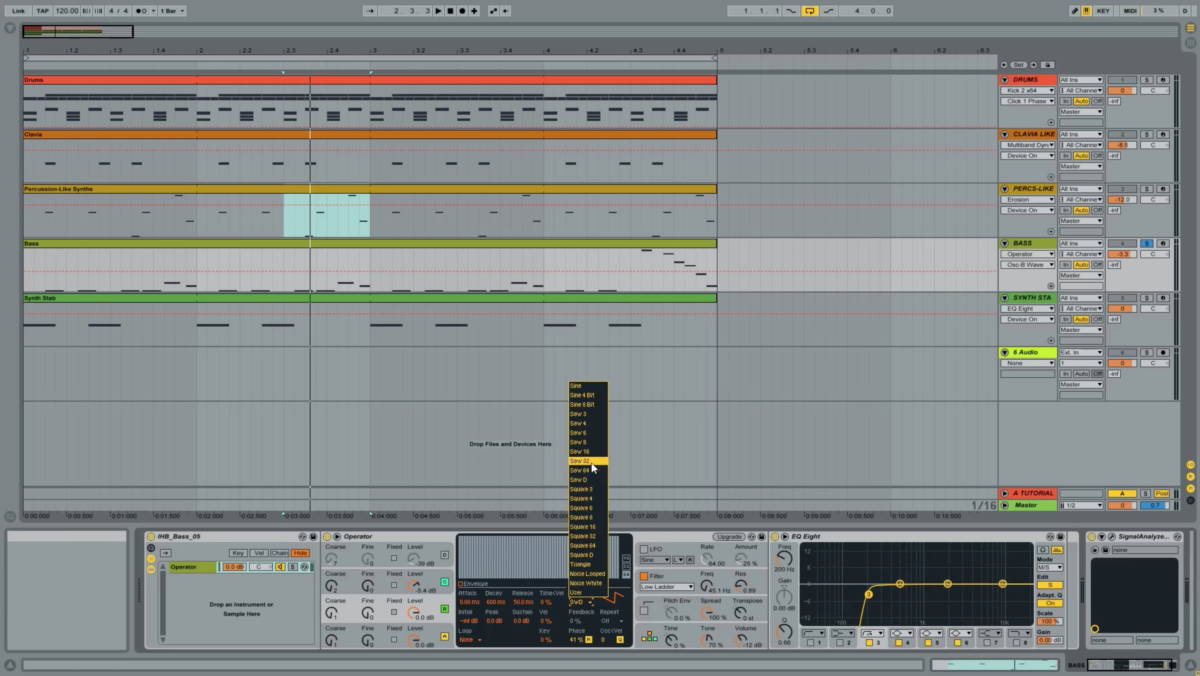Image resolution: width=1200 pixels, height=676 pixels.
Task: Arm the DRUMS track record button
Action: click(1161, 80)
